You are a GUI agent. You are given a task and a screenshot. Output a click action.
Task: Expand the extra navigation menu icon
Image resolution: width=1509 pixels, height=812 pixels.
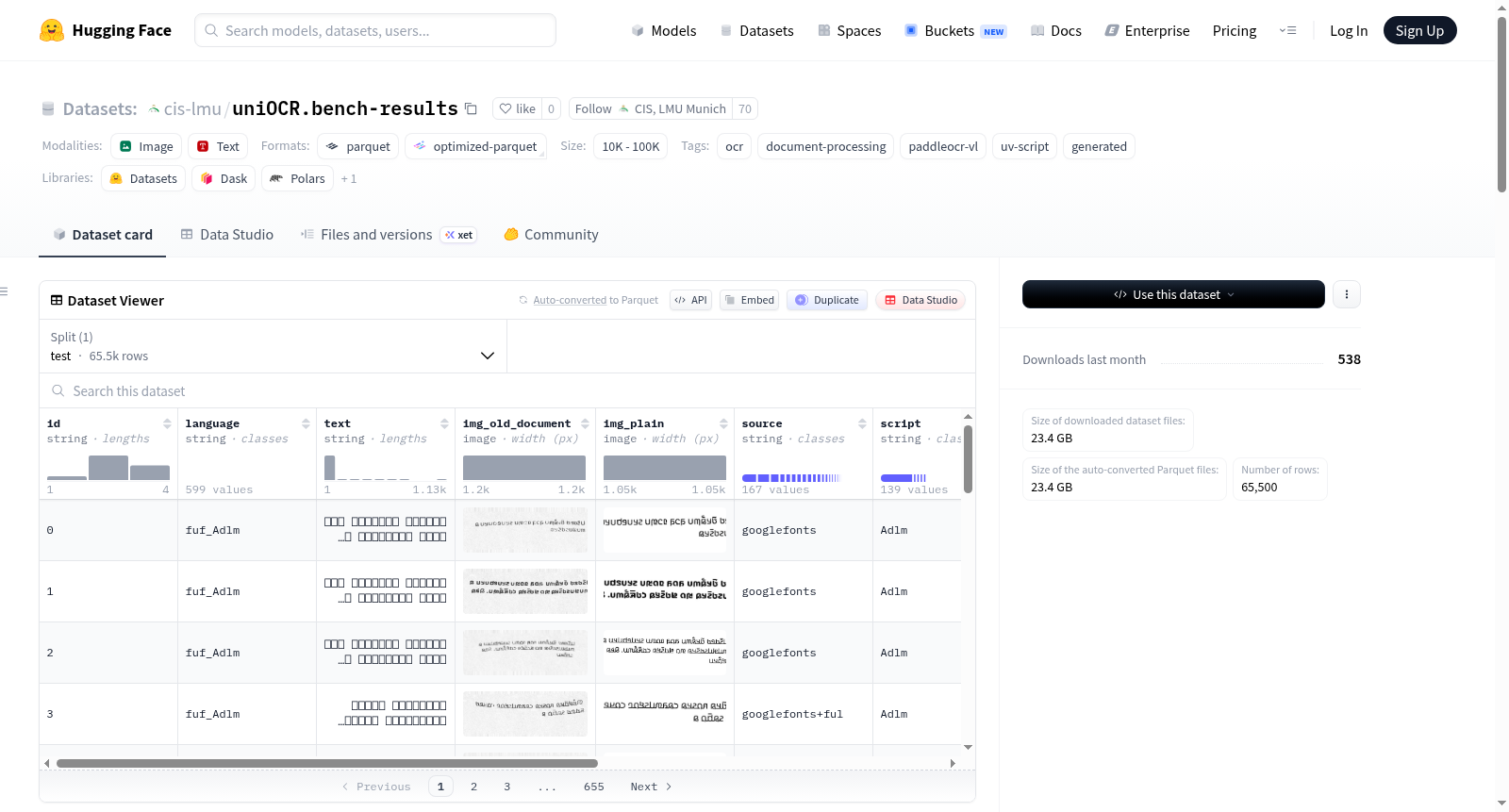click(1287, 30)
